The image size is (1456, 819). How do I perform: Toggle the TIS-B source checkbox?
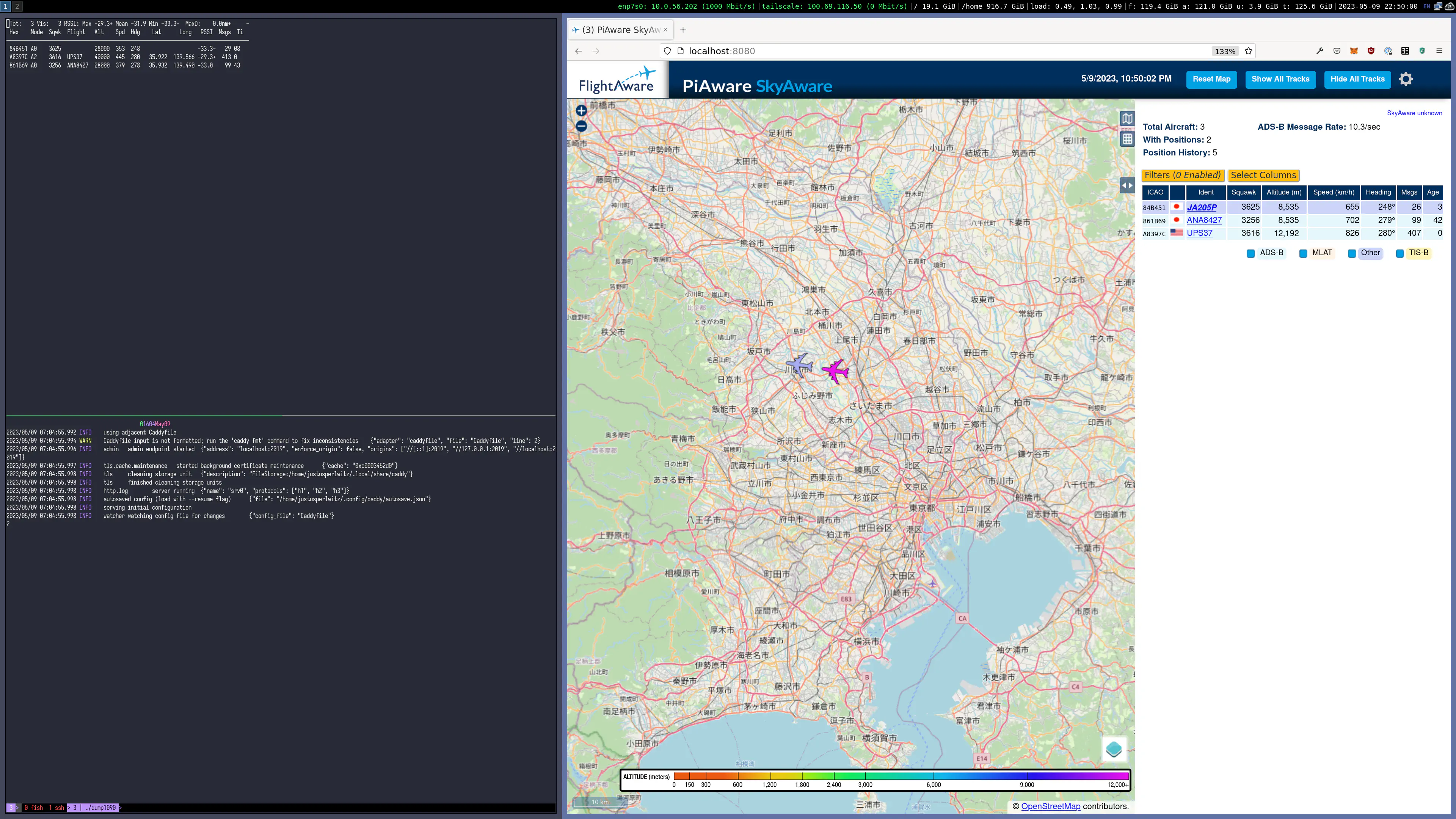pyautogui.click(x=1400, y=253)
